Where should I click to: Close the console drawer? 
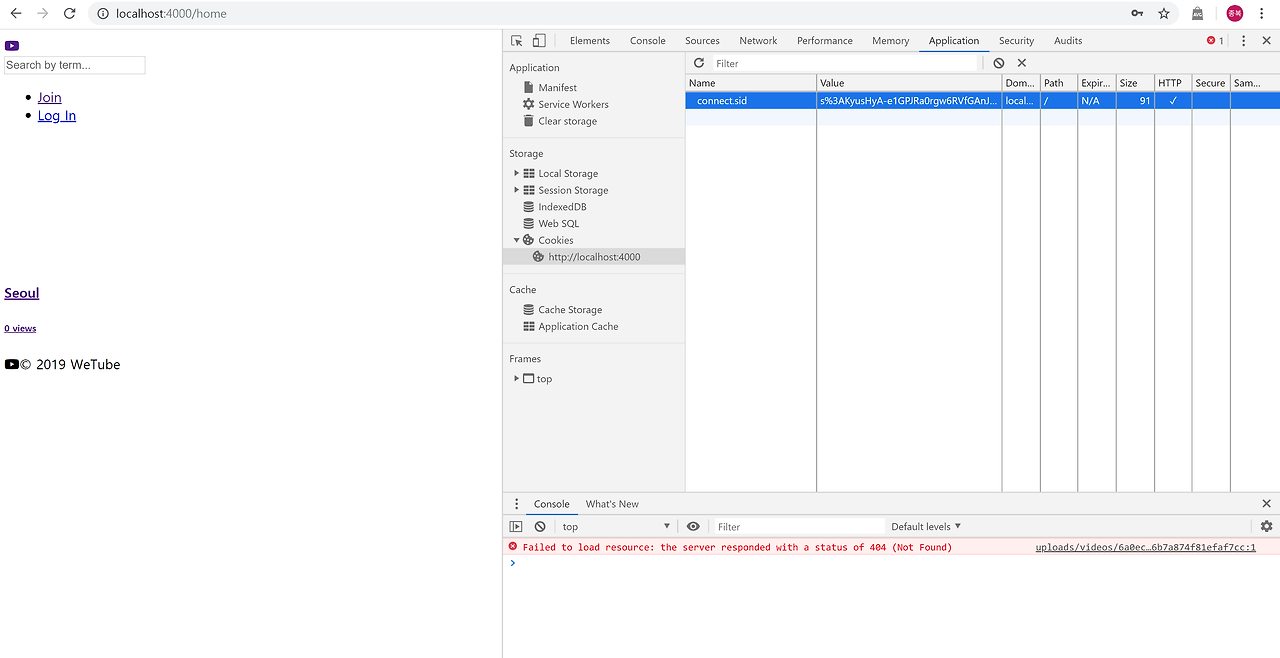click(1266, 504)
